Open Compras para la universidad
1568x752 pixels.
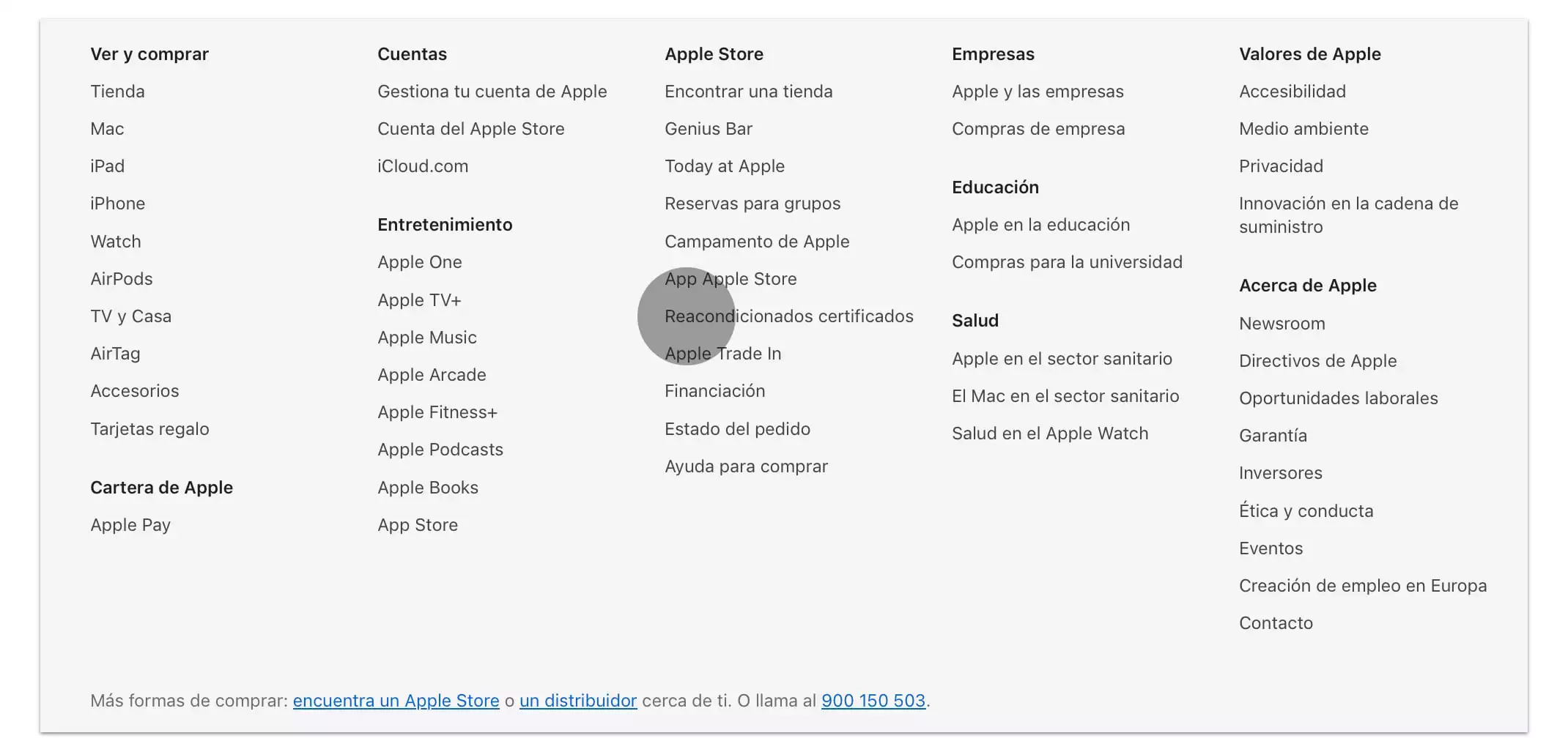click(1067, 262)
